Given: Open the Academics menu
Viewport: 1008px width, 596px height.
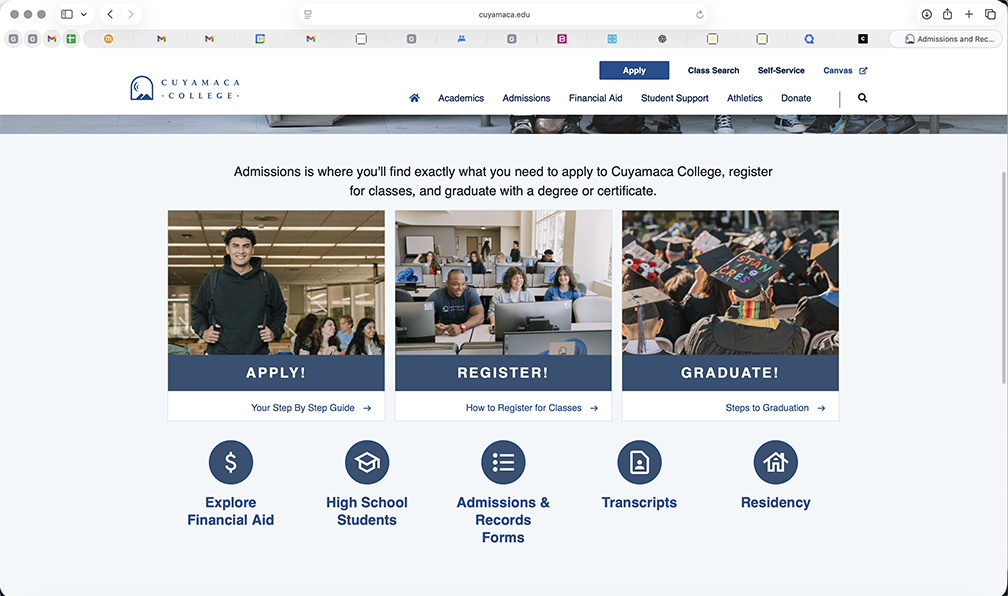Looking at the screenshot, I should (x=461, y=98).
